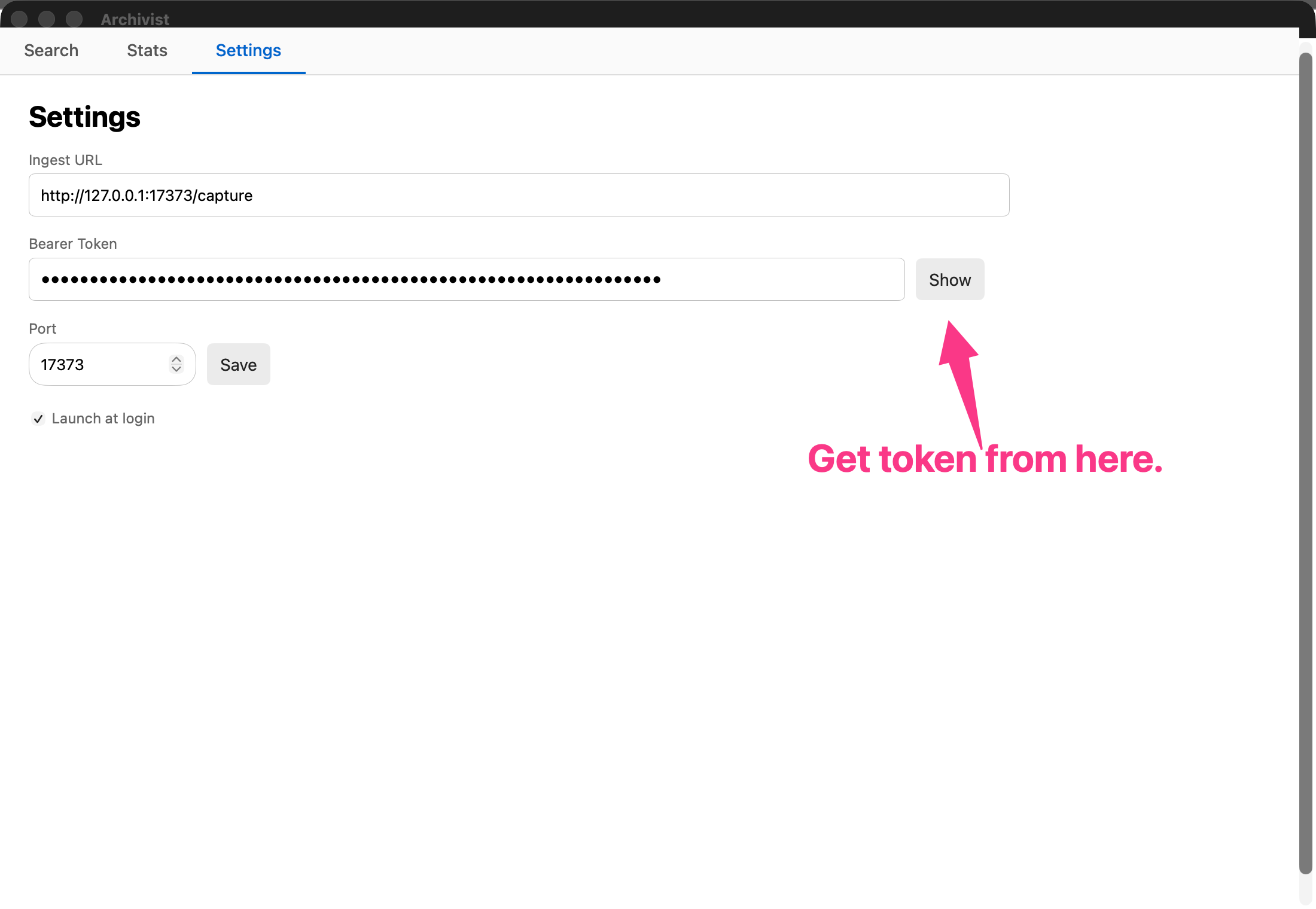Minimize the Archivist window
This screenshot has width=1316, height=909.
47,19
